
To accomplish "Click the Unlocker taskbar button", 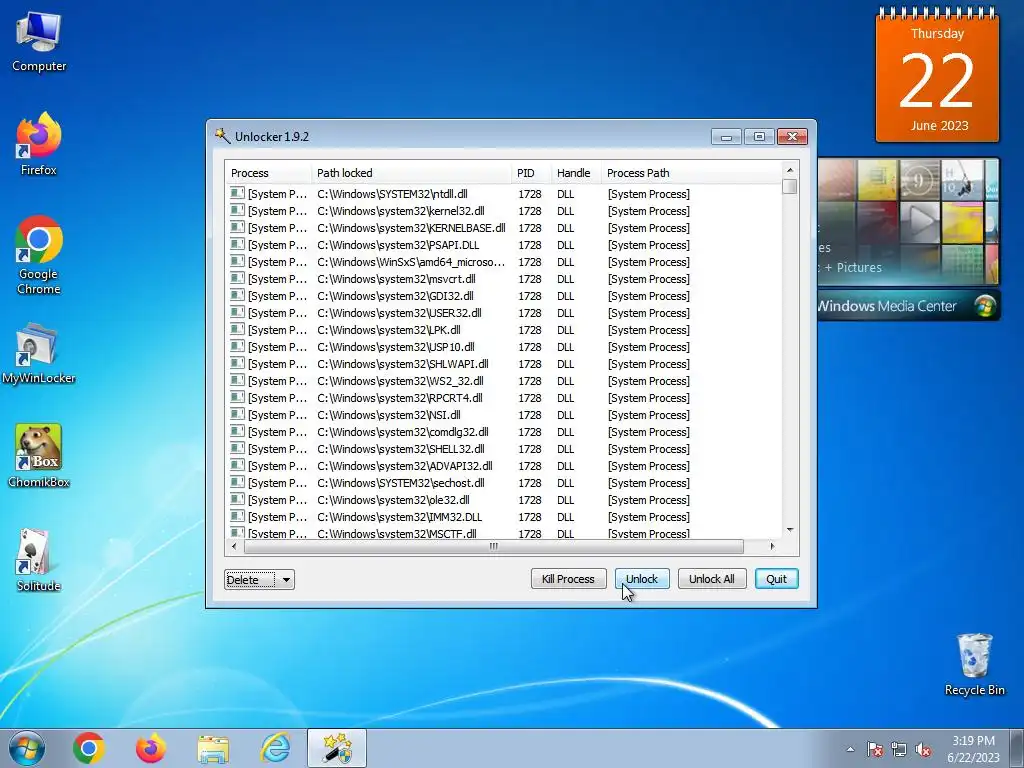I will point(337,748).
